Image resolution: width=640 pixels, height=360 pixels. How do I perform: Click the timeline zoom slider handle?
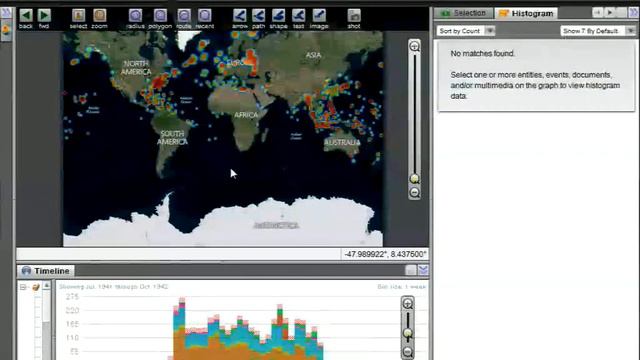[x=408, y=333]
